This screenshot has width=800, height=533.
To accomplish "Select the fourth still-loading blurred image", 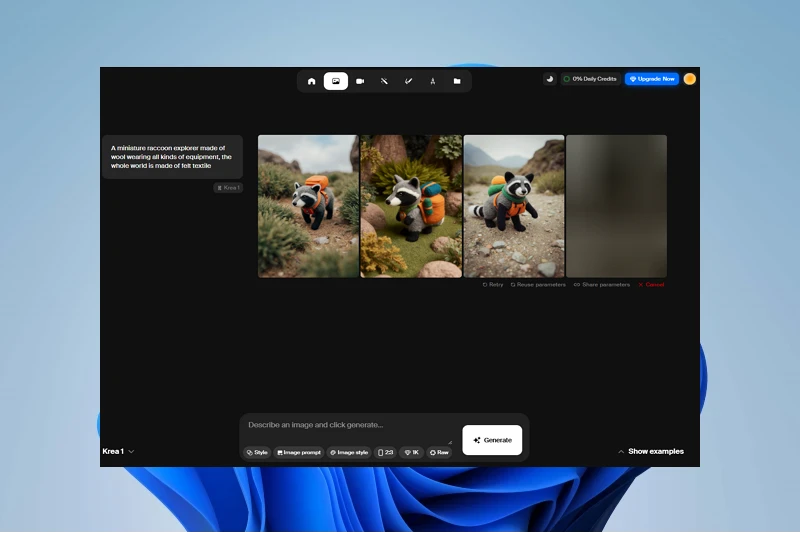I will pos(616,206).
